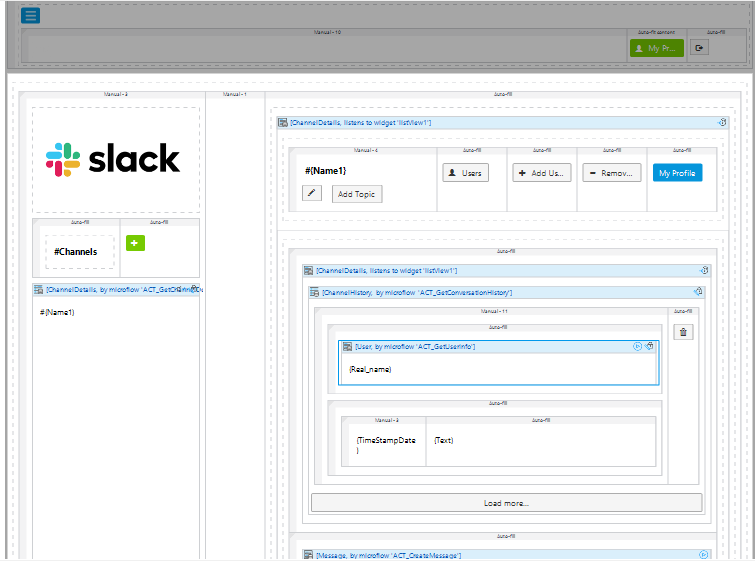Select the #Channels heading text
Image resolution: width=755 pixels, height=561 pixels.
click(76, 251)
